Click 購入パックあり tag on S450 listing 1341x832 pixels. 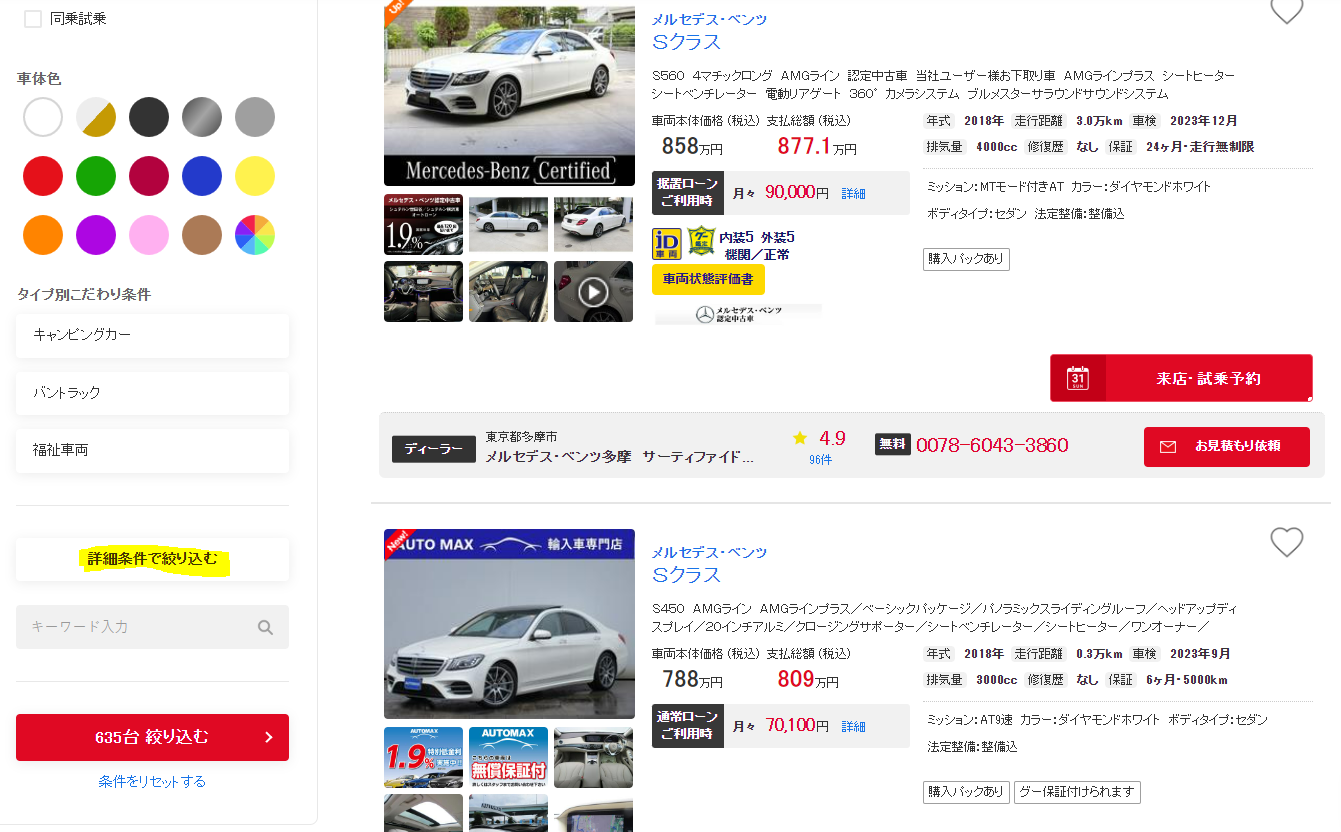966,792
